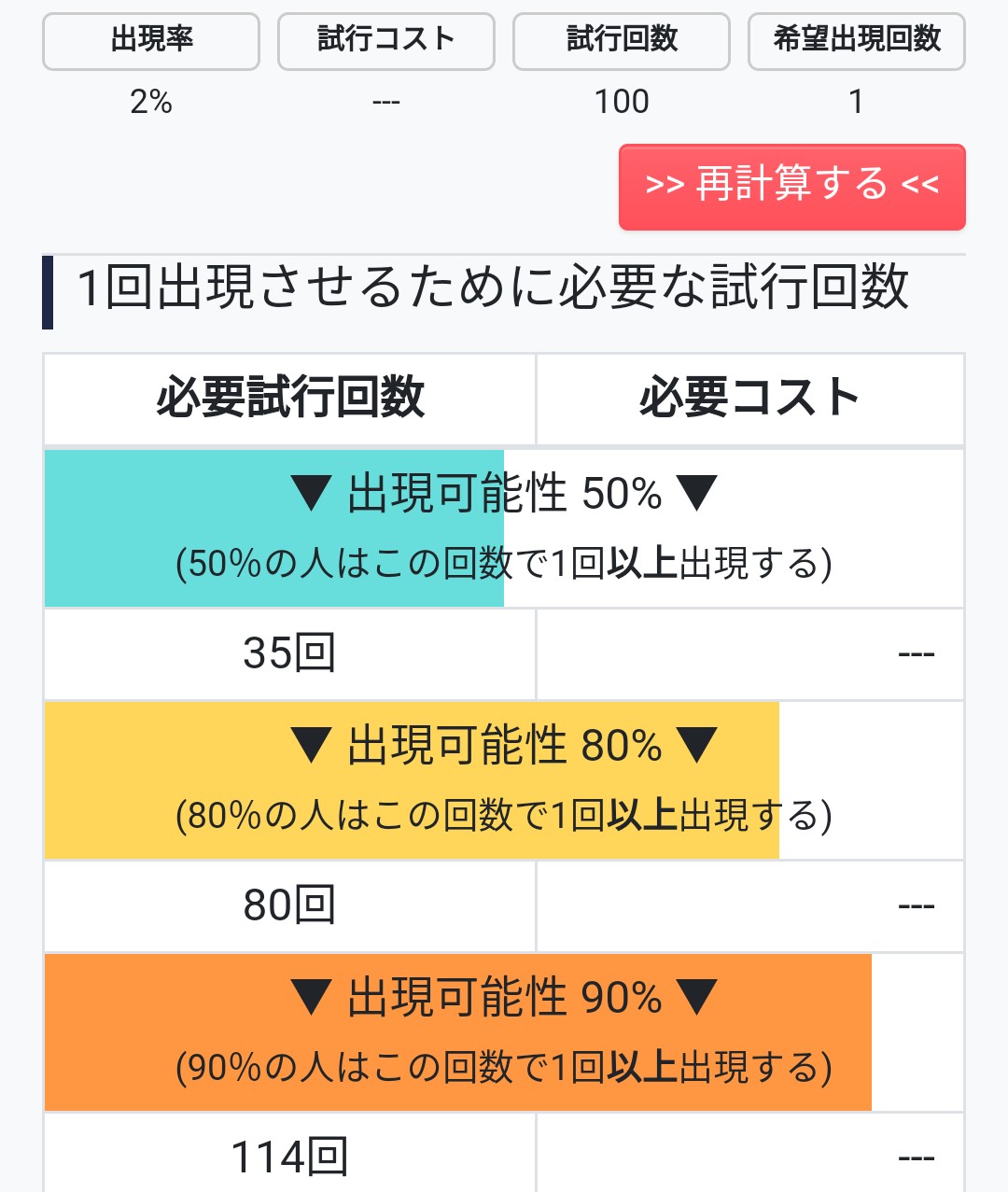This screenshot has width=1008, height=1192.
Task: Click the cost cell beside 35回
Action: pyautogui.click(x=749, y=653)
